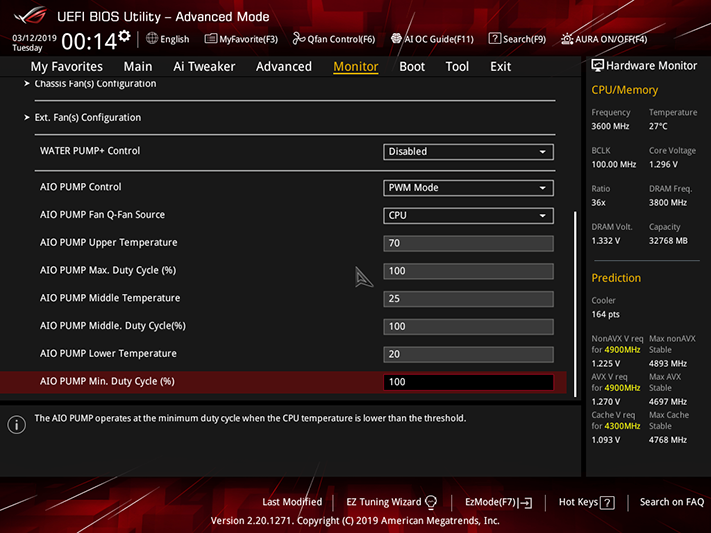Click 1.296 V core voltage value

tap(663, 165)
